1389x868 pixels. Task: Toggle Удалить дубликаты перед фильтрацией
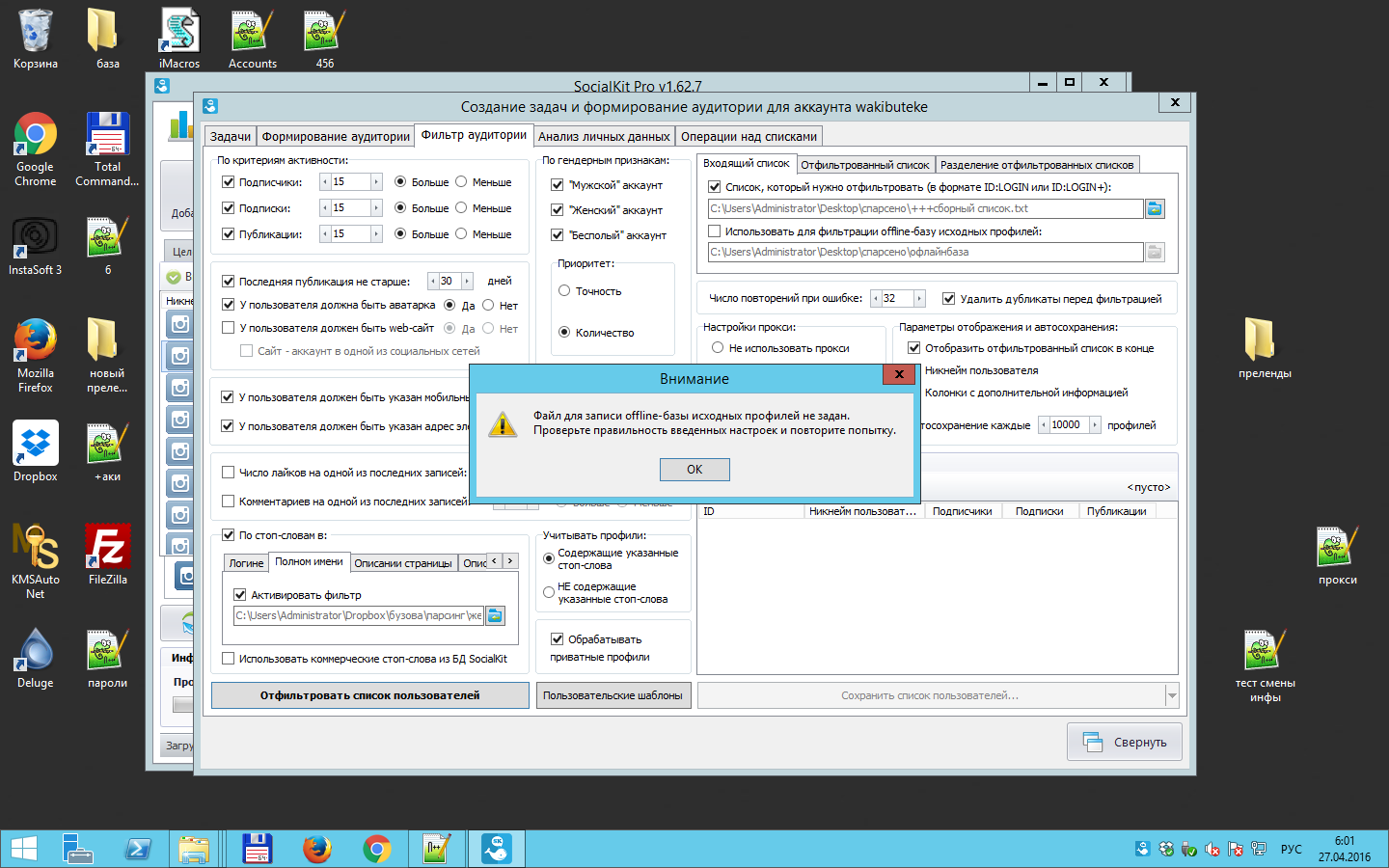tap(949, 299)
